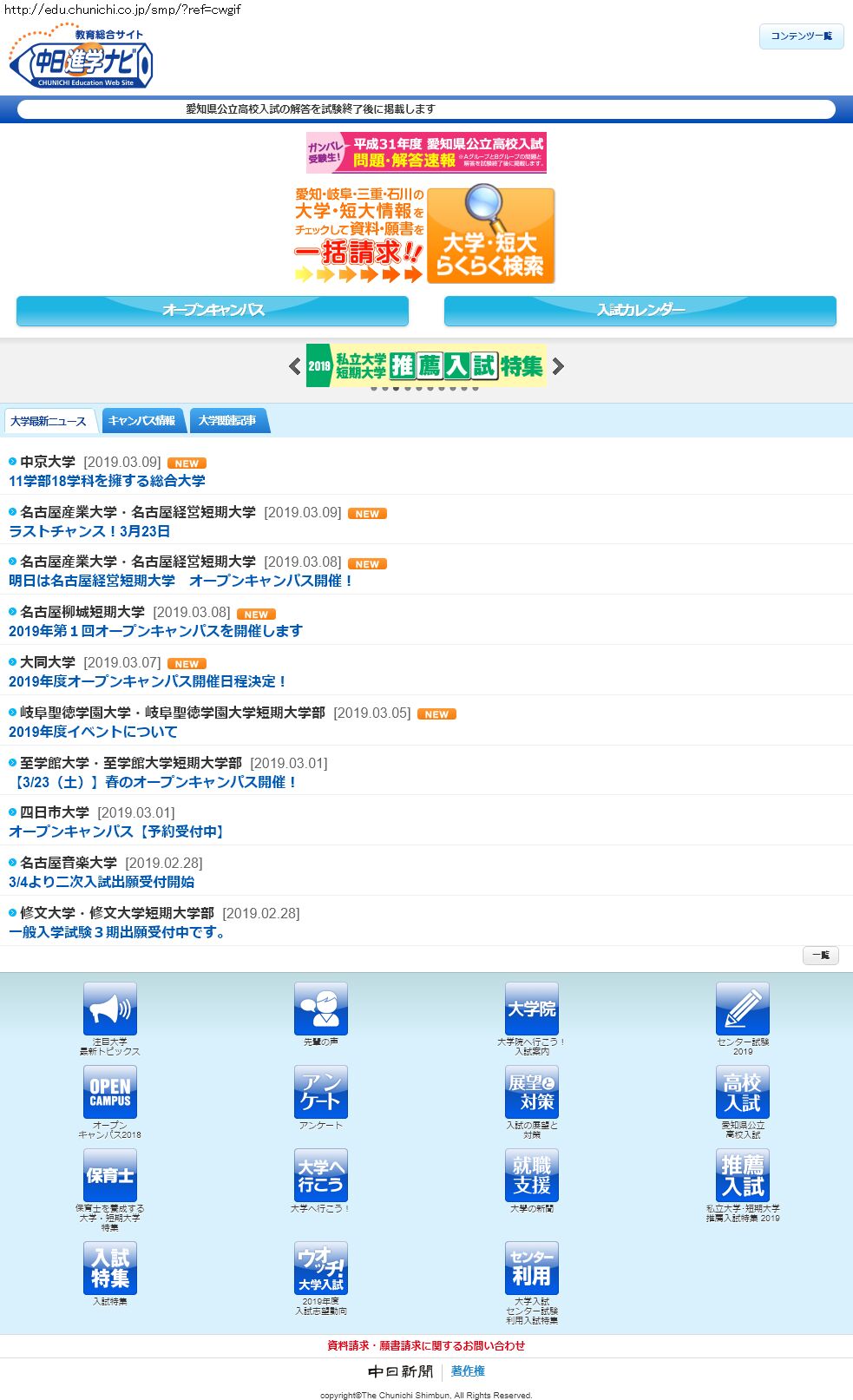Open link ラストチャンス！3月23日

click(x=89, y=531)
